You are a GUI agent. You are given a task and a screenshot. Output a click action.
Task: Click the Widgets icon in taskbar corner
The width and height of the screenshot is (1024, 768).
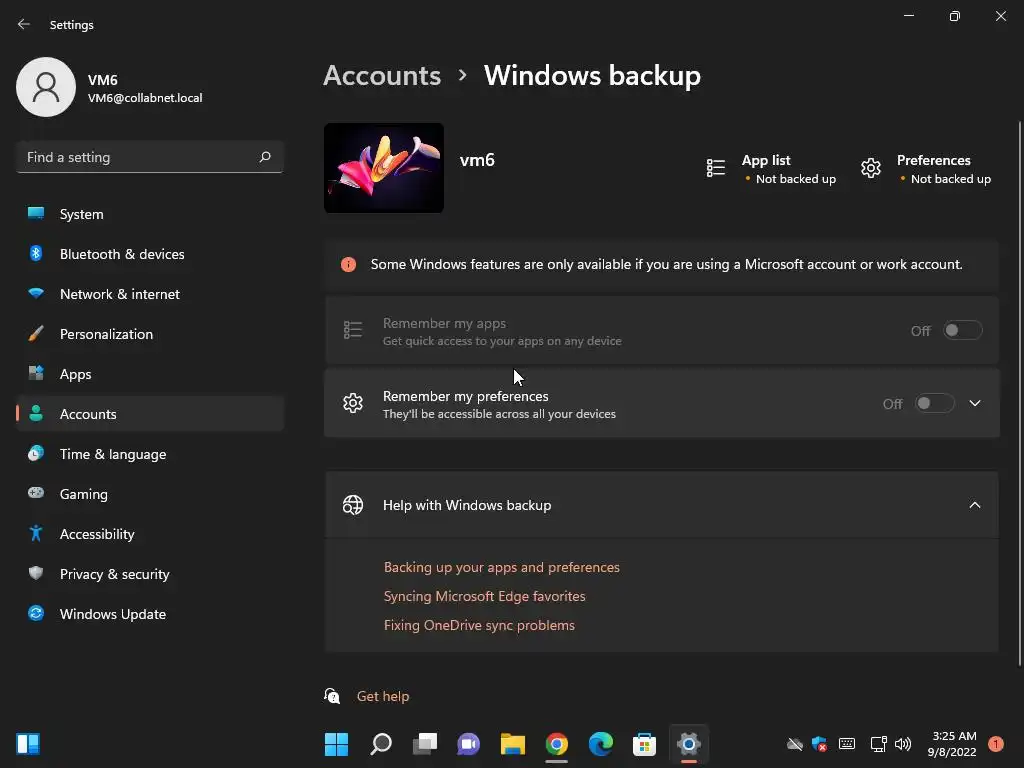[28, 744]
